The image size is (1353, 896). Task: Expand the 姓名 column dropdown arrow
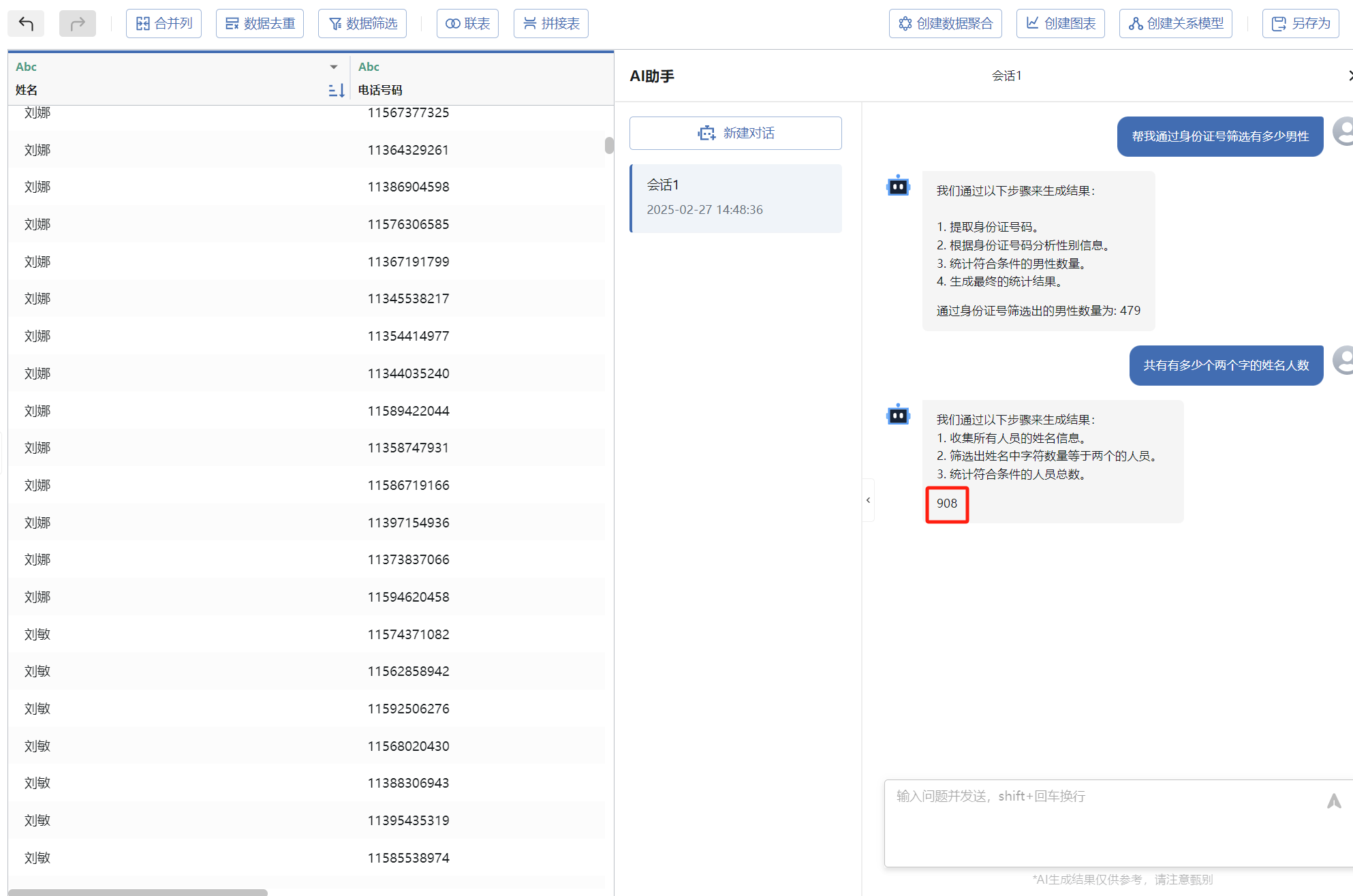(334, 67)
